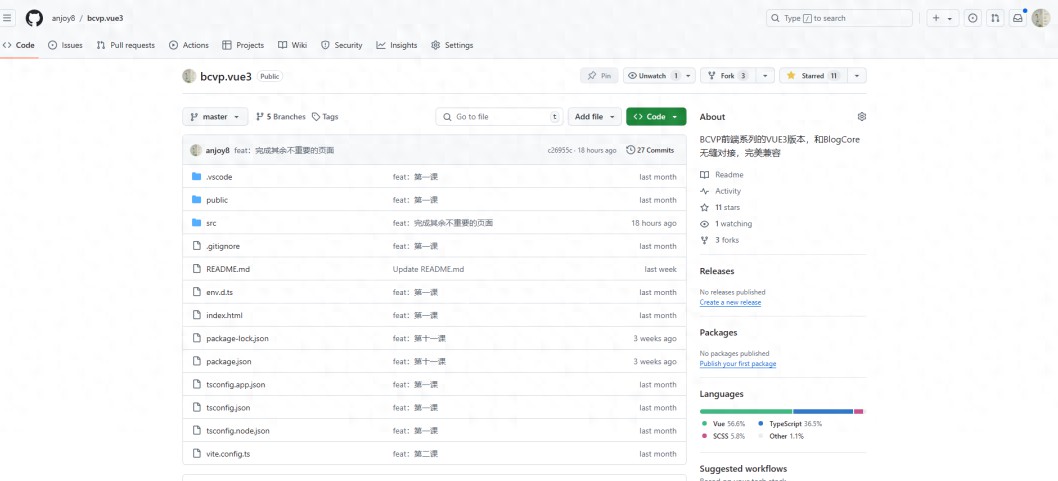Expand the Starred lists dropdown arrow
This screenshot has height=481, width=1058.
coord(857,76)
